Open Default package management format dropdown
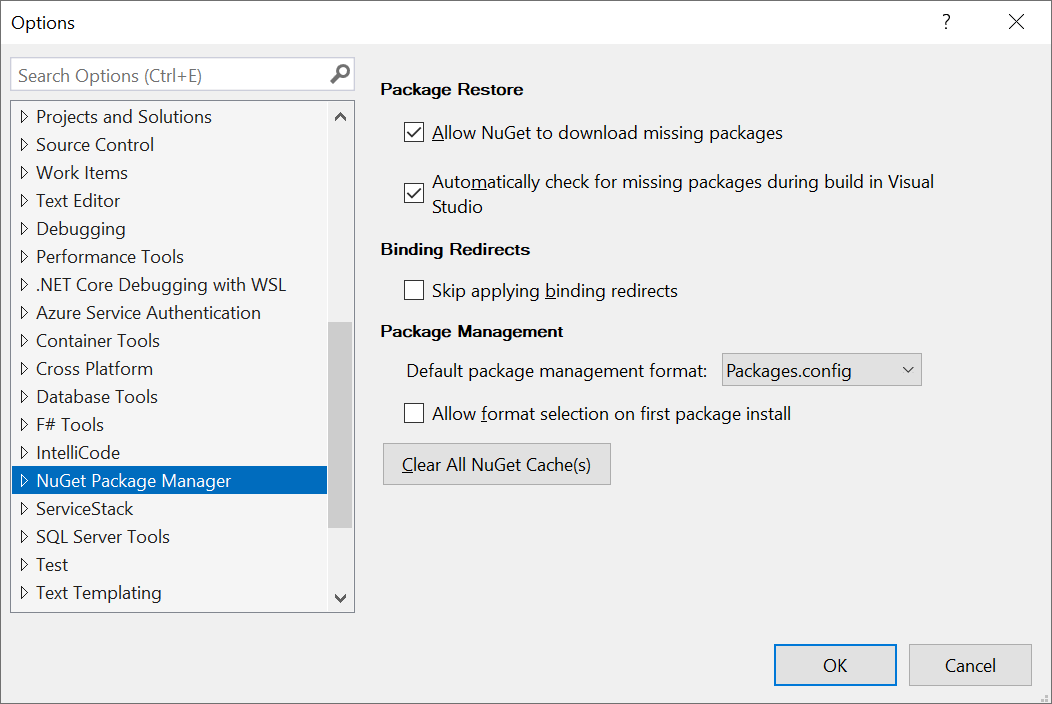The image size is (1052, 704). click(821, 370)
